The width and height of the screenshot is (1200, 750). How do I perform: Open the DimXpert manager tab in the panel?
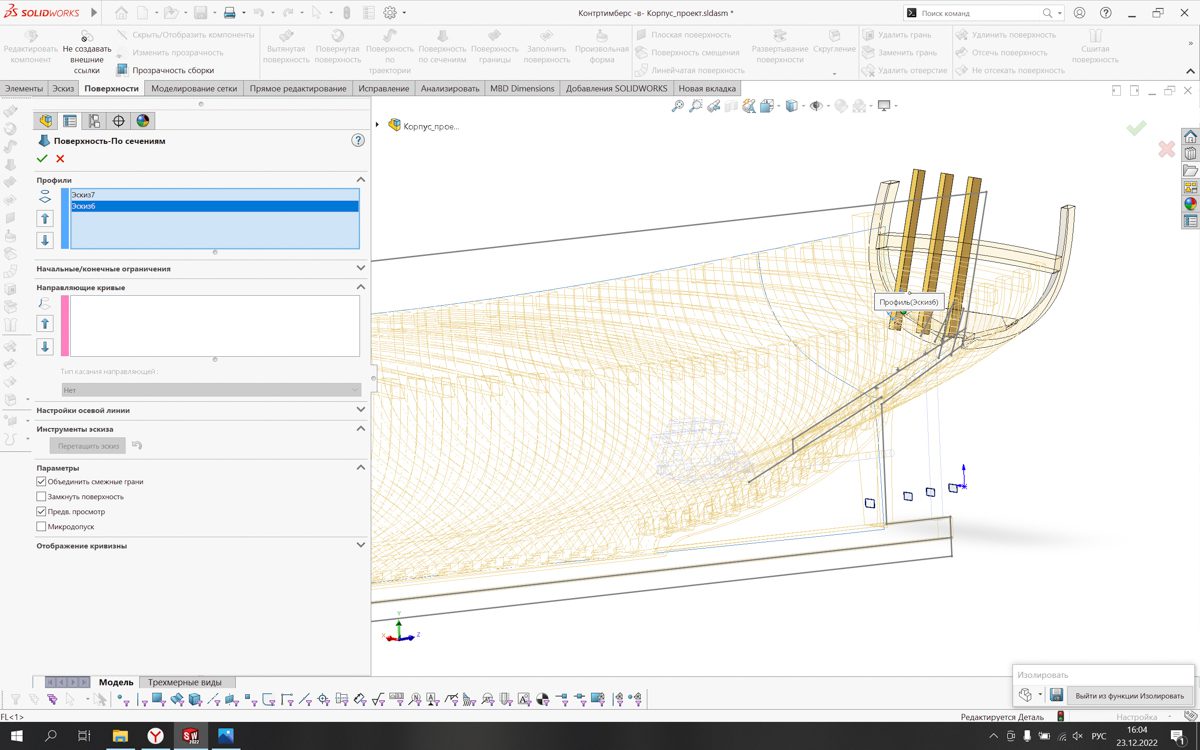point(118,121)
